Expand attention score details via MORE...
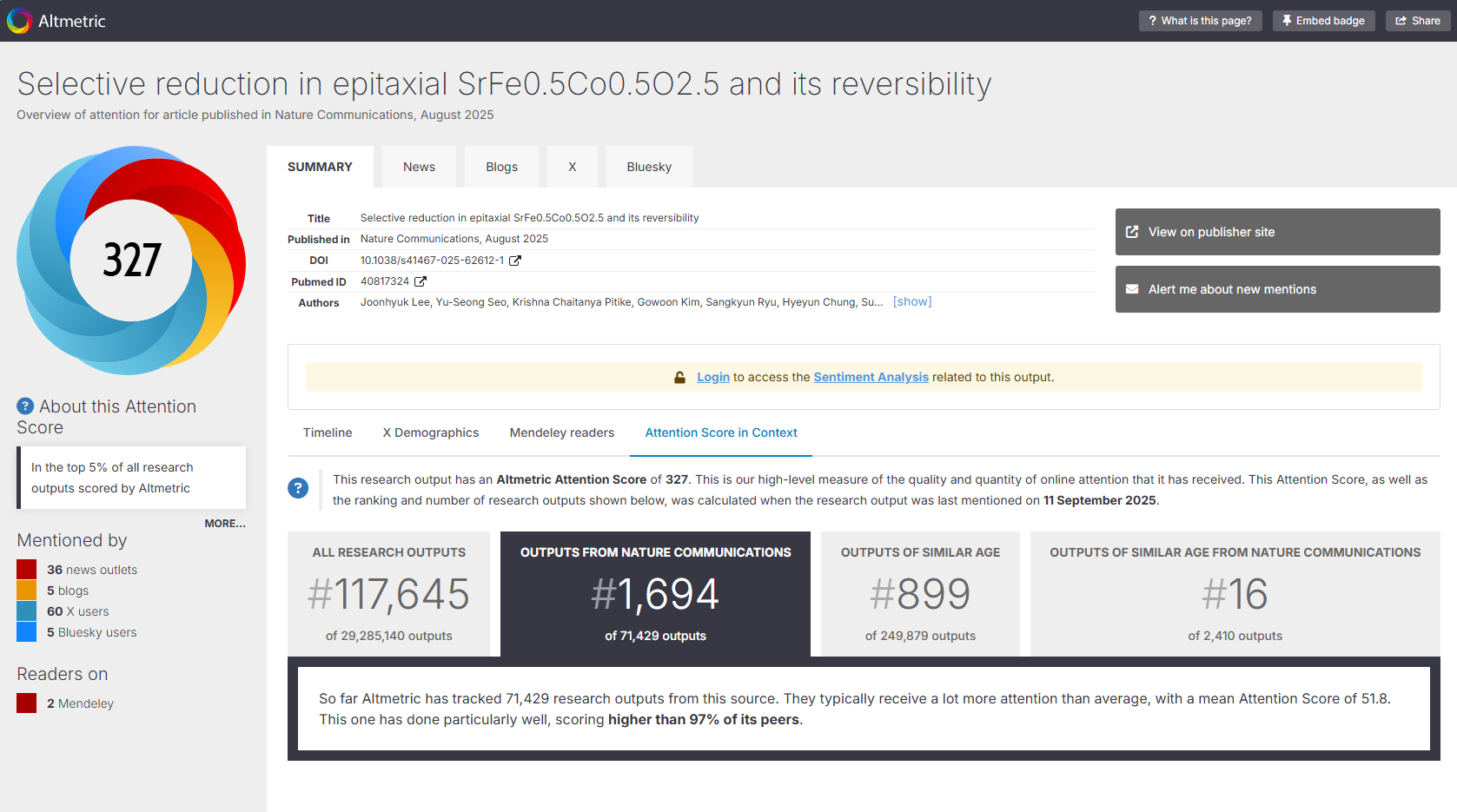This screenshot has height=812, width=1457. pyautogui.click(x=225, y=524)
